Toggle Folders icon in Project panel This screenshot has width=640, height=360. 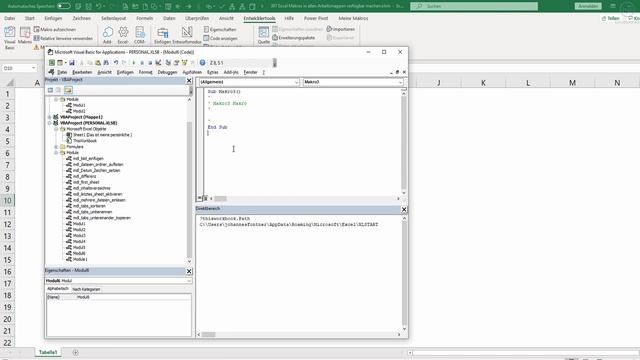(68, 90)
